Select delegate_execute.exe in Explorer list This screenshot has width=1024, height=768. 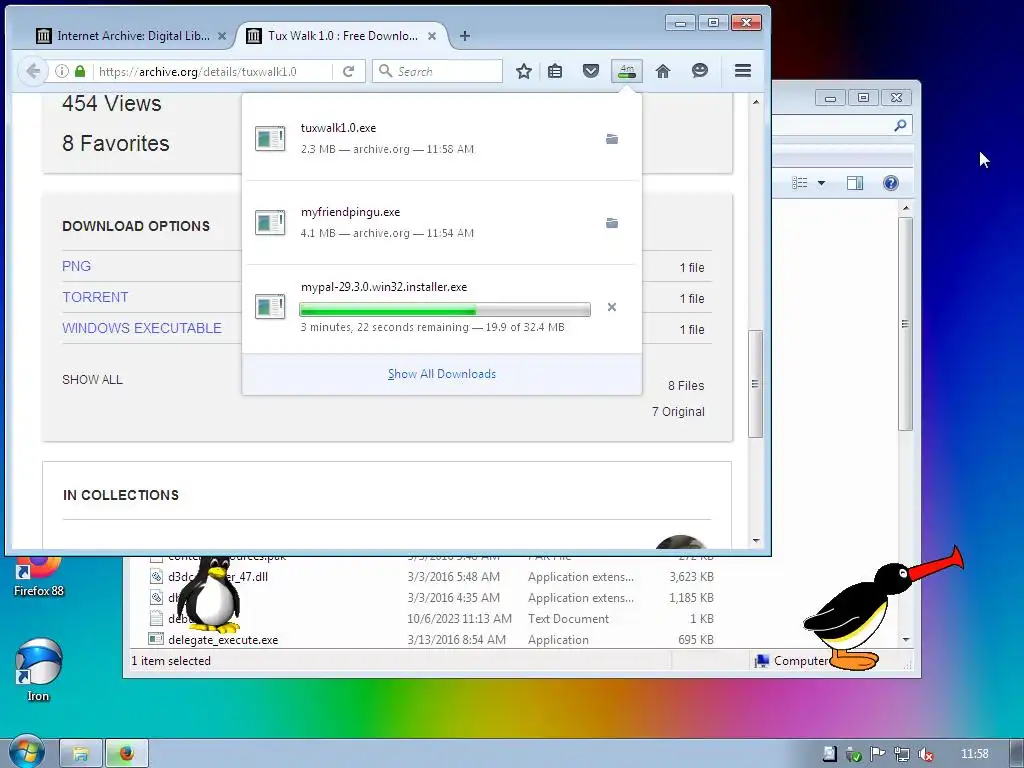tap(223, 640)
